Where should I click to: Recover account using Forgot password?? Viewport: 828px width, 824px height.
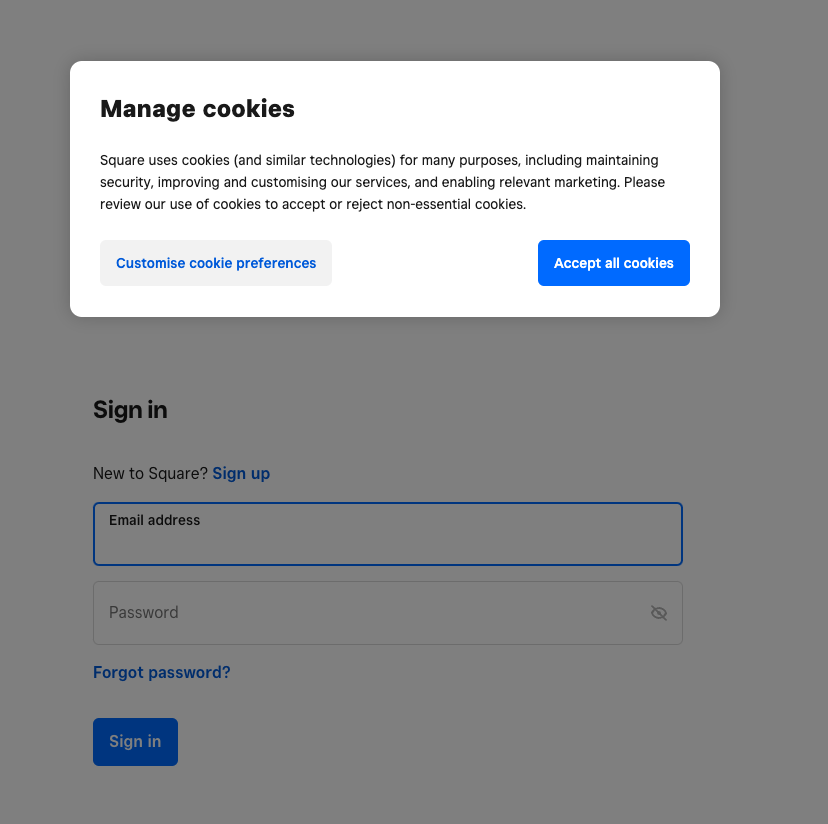[162, 672]
